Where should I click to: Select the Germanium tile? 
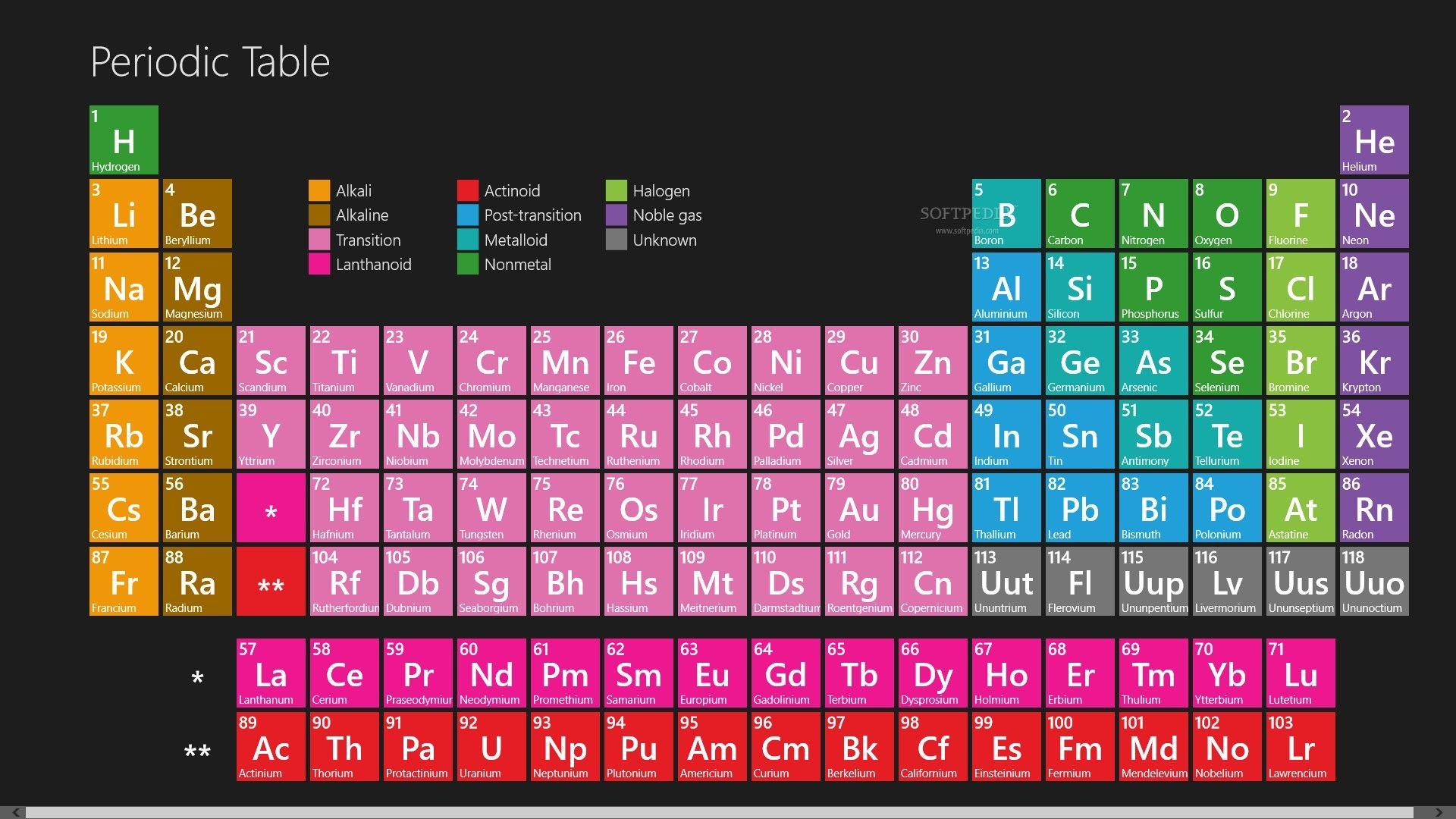coord(1080,360)
